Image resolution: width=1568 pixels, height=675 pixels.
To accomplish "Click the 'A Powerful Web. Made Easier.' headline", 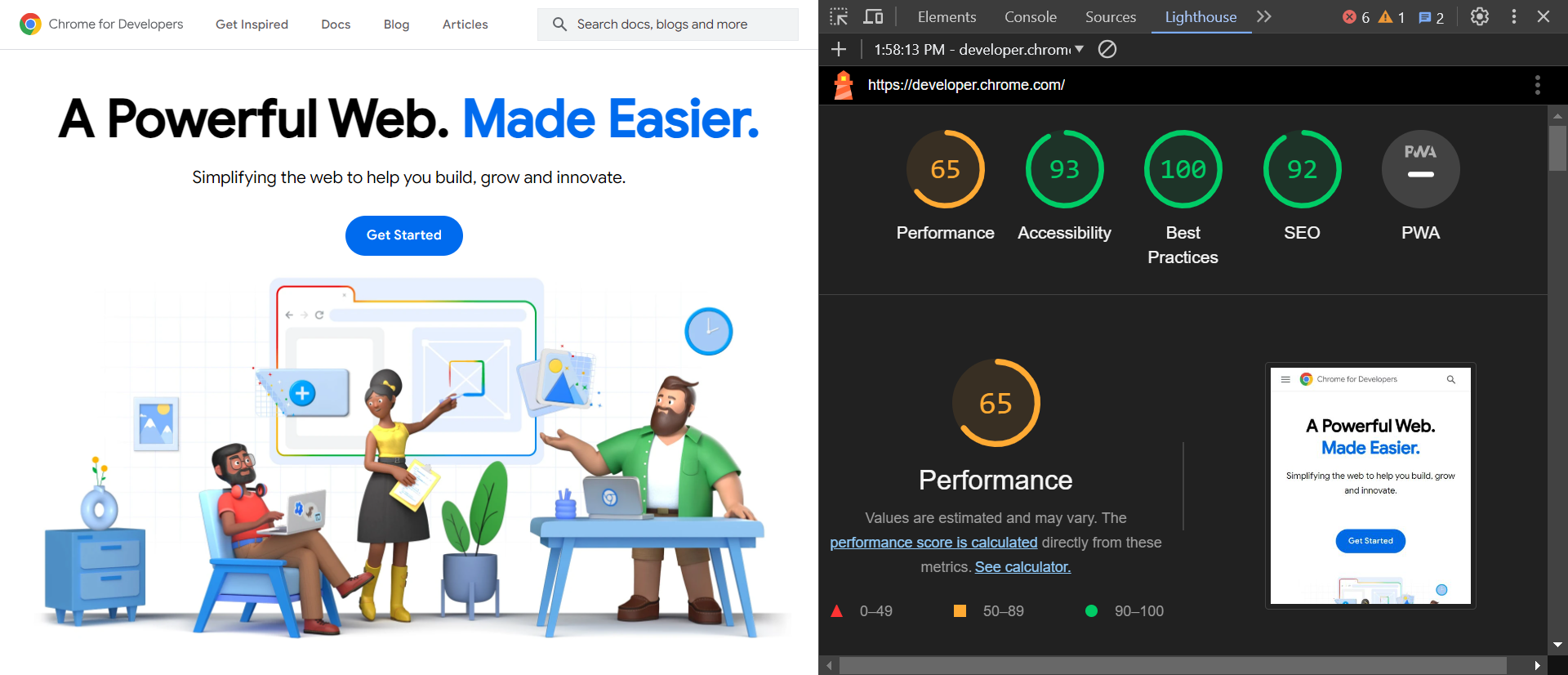I will click(408, 118).
